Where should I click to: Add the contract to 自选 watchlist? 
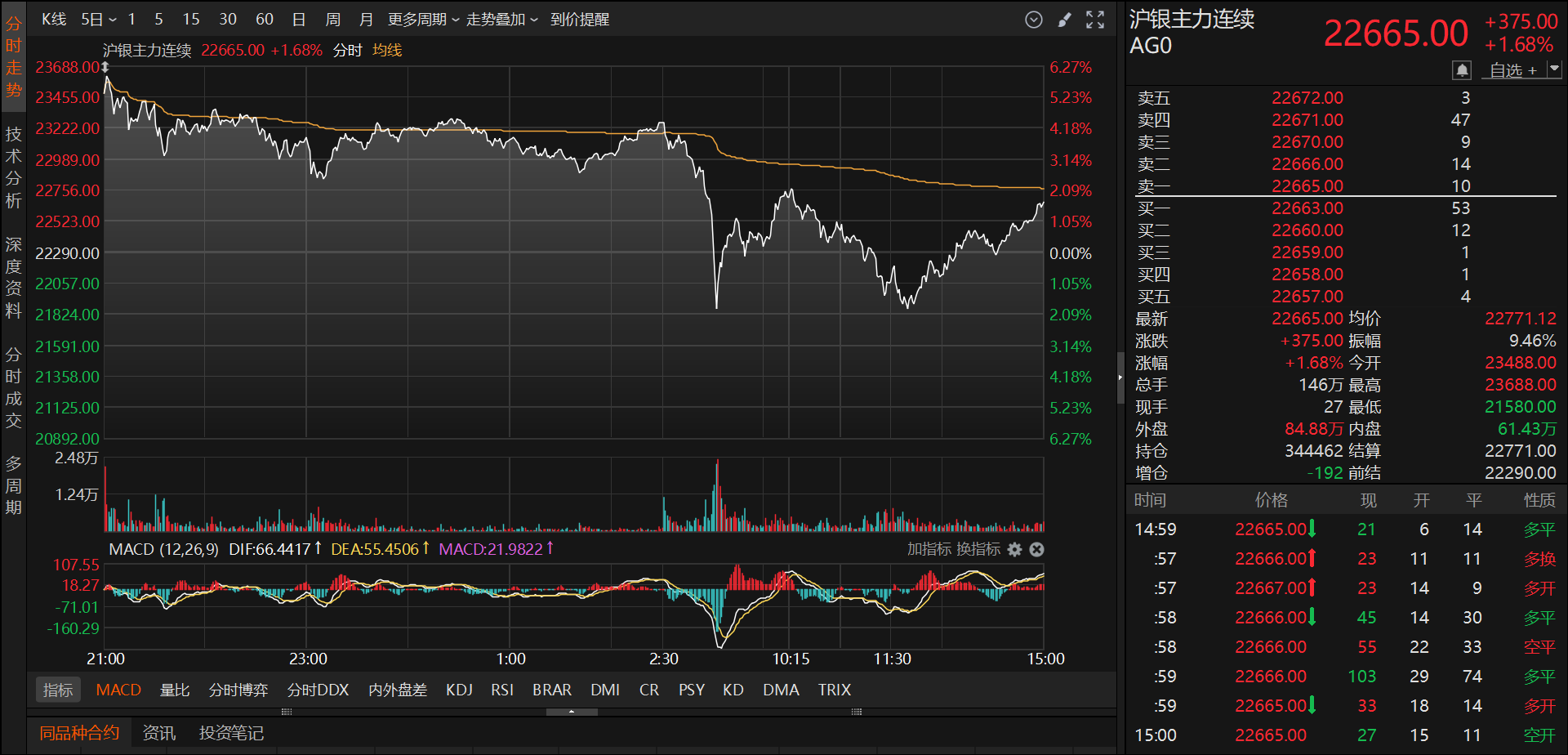(1512, 70)
